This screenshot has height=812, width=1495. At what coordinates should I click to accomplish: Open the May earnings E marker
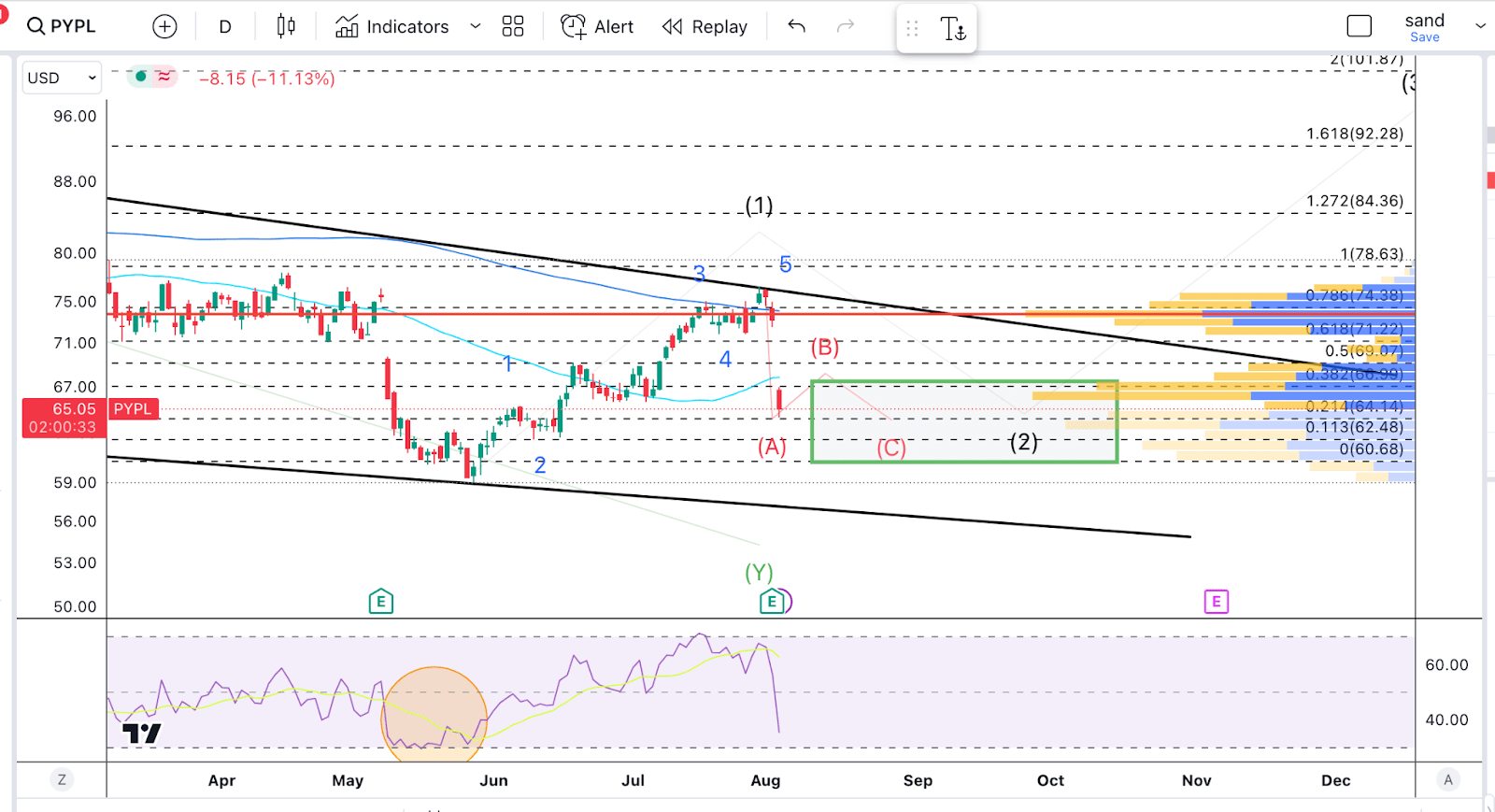[x=380, y=601]
